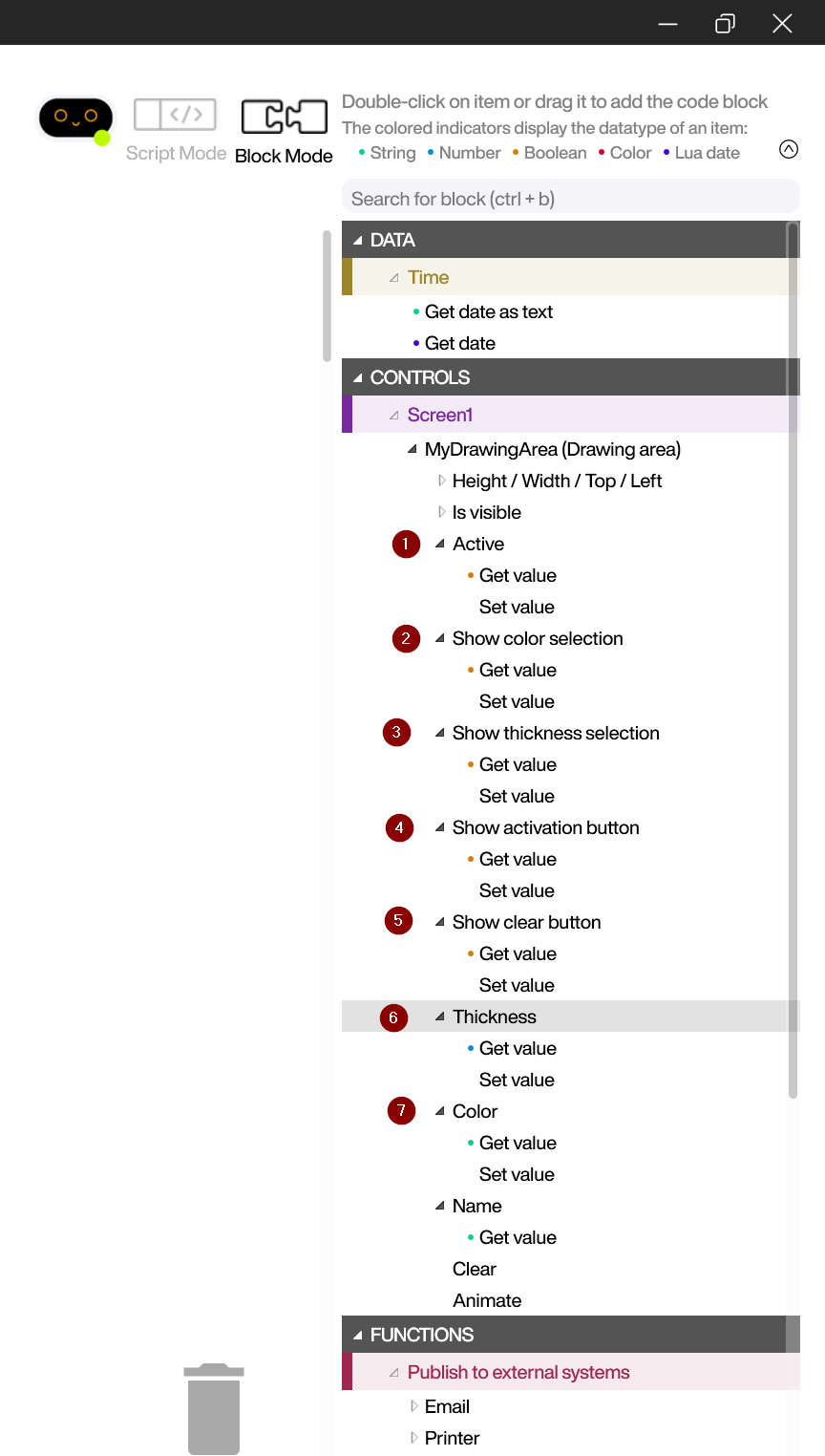Click red marker number 1 beside Active
The width and height of the screenshot is (825, 1456).
pos(406,545)
